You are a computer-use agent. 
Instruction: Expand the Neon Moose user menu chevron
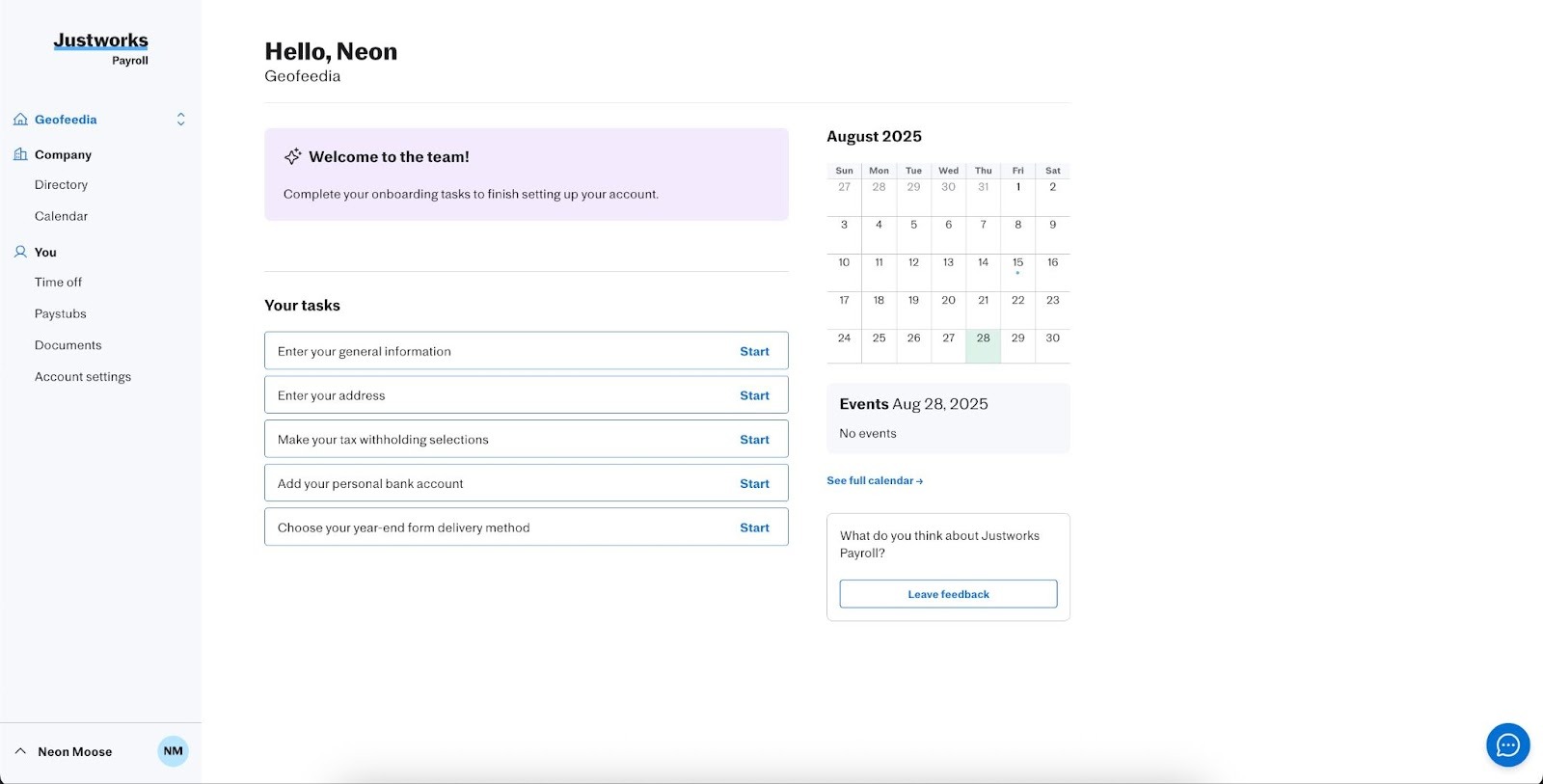pos(20,751)
